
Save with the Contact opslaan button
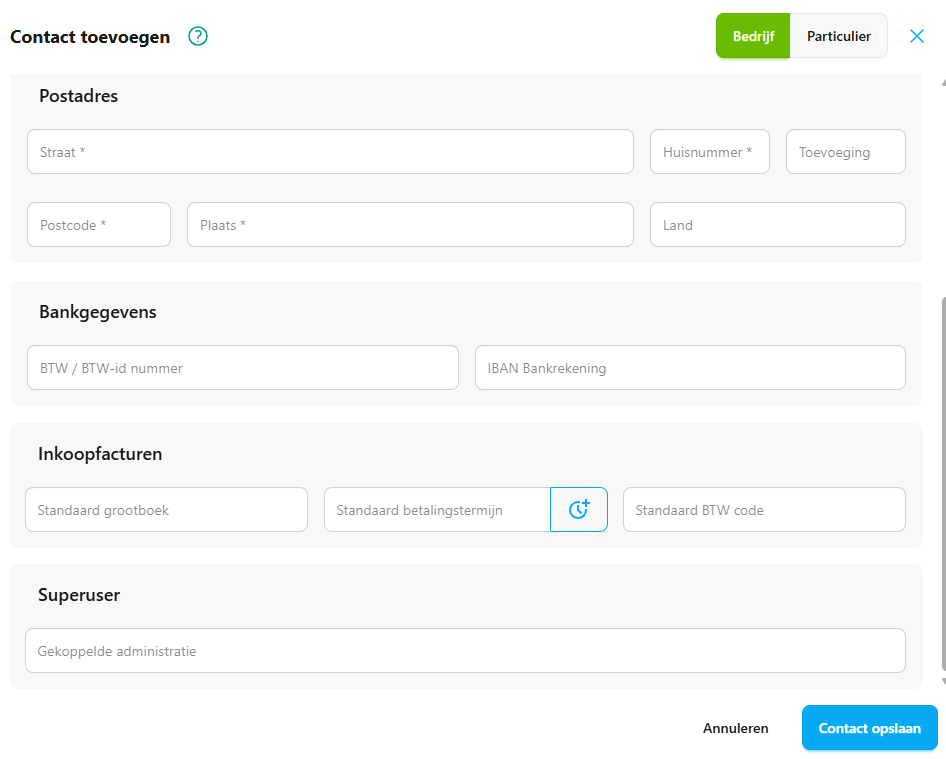point(869,728)
